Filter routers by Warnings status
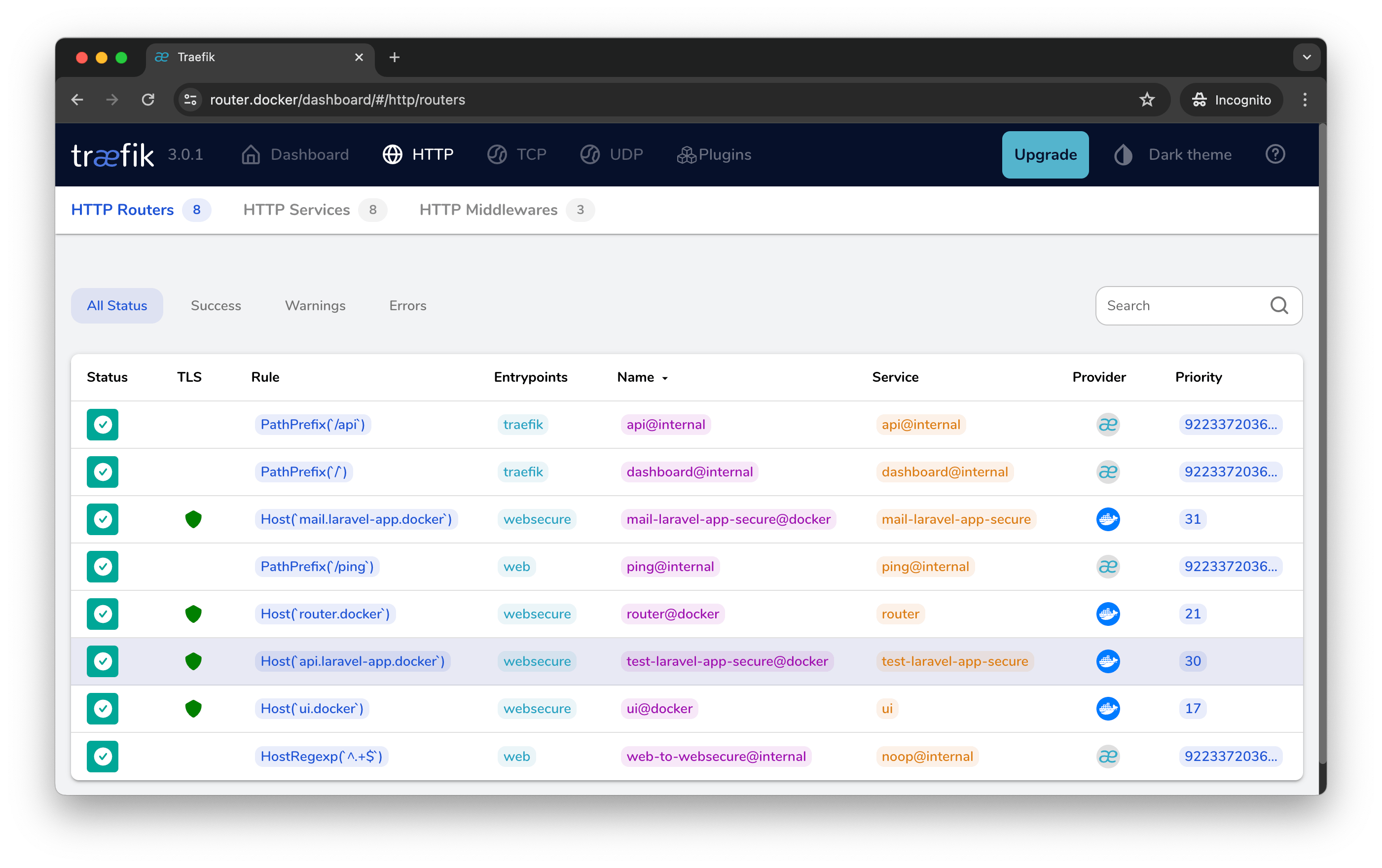Viewport: 1382px width, 868px height. tap(315, 305)
